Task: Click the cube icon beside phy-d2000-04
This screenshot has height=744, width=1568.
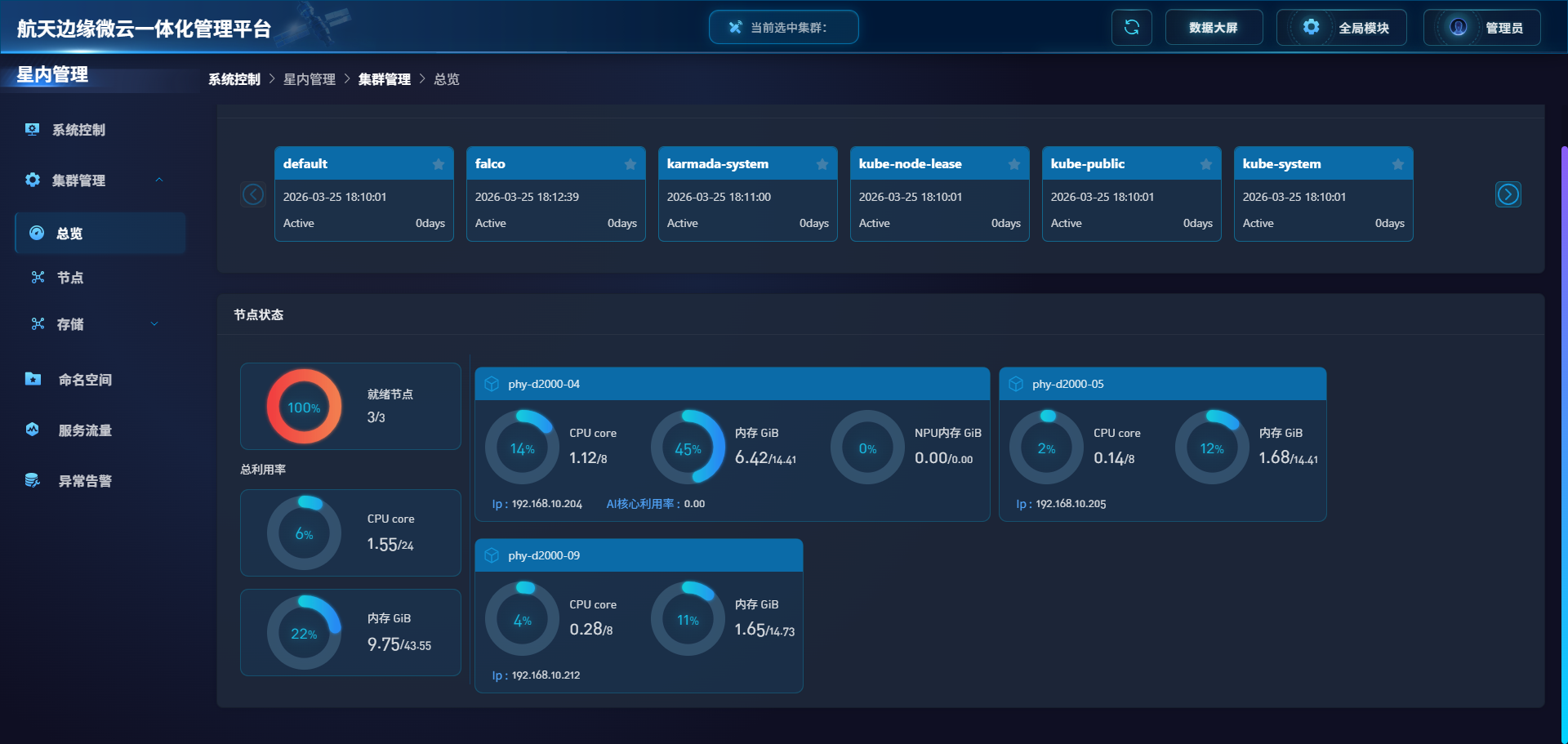Action: [492, 384]
